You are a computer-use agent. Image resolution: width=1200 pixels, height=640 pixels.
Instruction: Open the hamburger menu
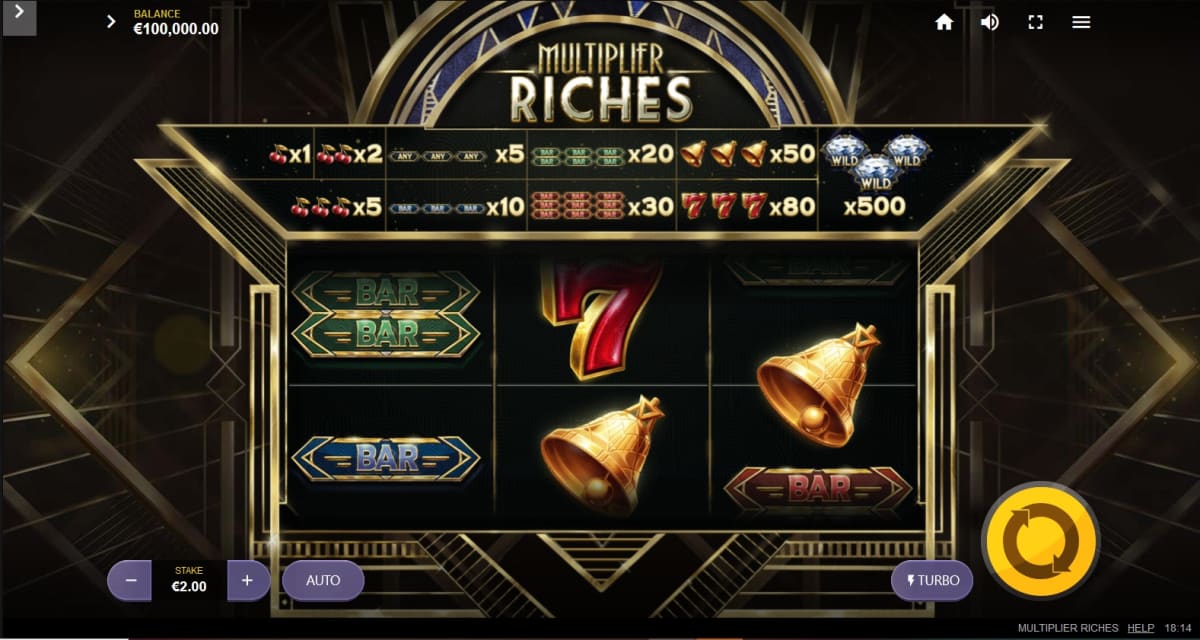coord(1081,22)
